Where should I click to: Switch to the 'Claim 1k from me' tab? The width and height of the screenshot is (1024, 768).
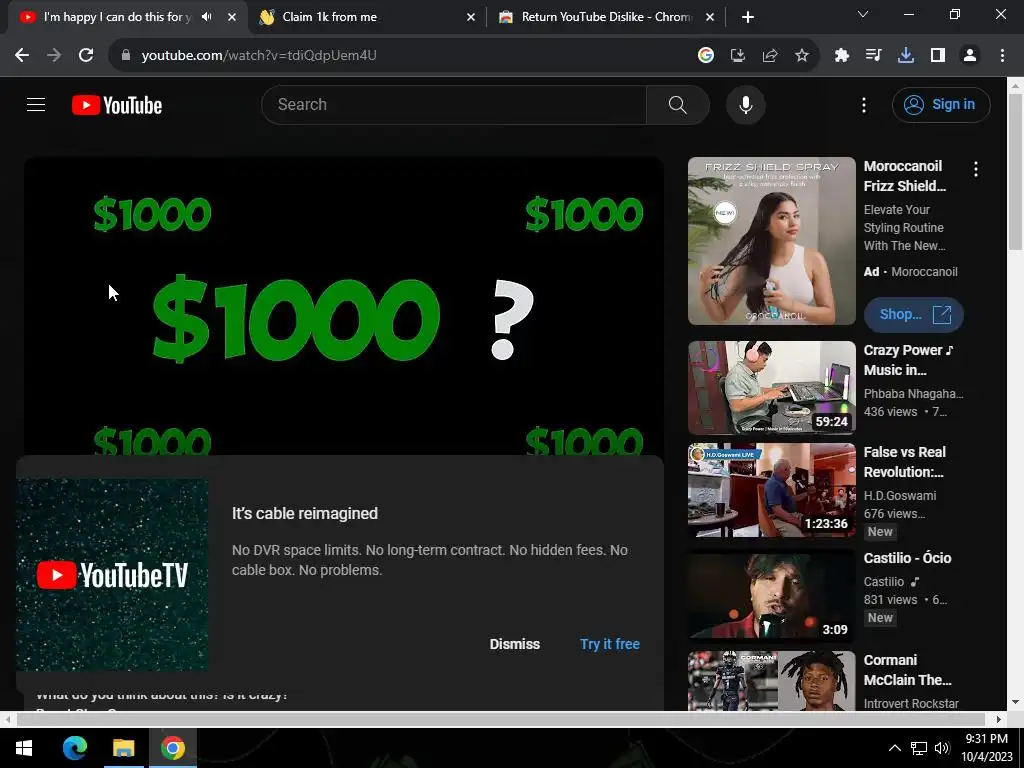point(366,17)
